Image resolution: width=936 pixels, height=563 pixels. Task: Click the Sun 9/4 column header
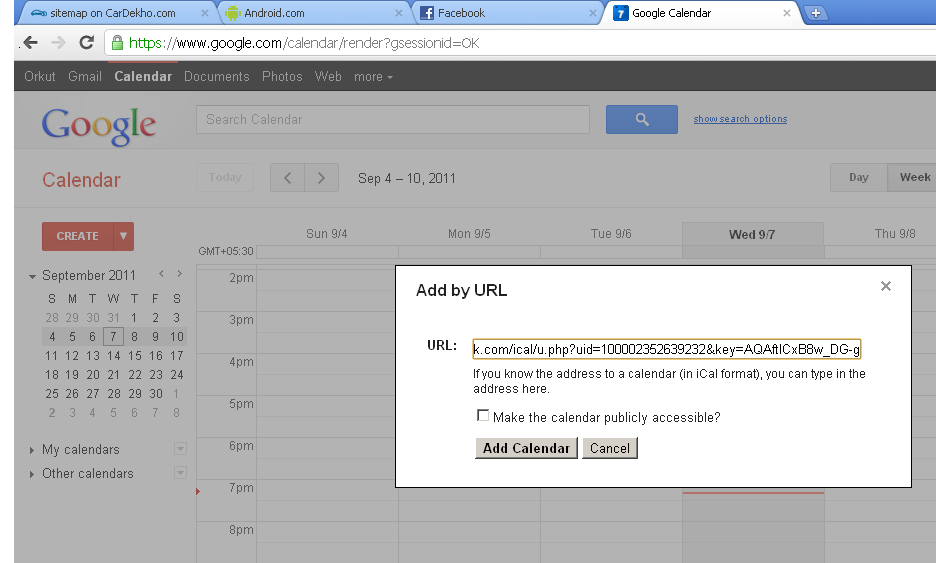click(x=327, y=234)
